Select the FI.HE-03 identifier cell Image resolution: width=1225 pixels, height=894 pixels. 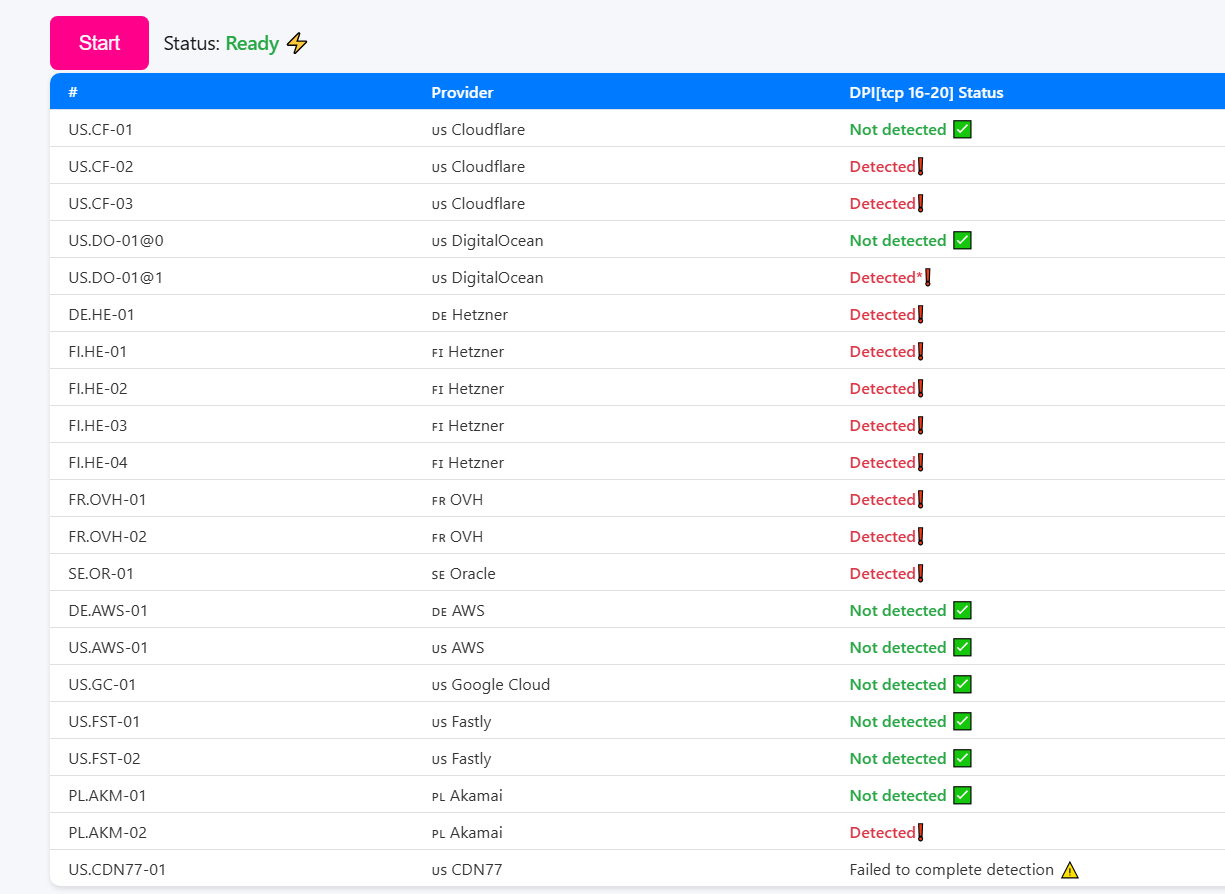(97, 425)
